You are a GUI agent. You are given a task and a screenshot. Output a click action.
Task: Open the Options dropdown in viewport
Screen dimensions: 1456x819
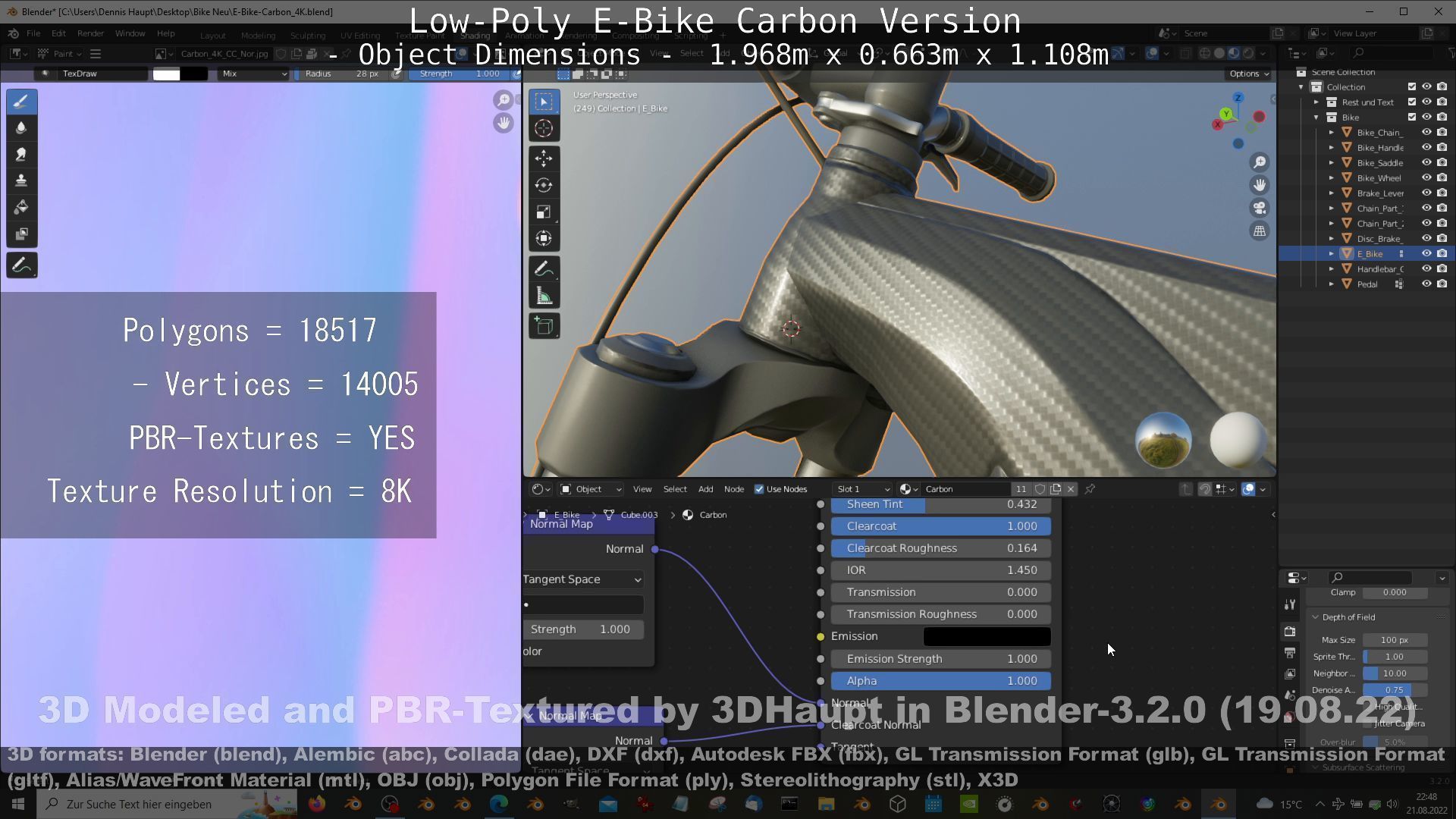click(x=1248, y=74)
